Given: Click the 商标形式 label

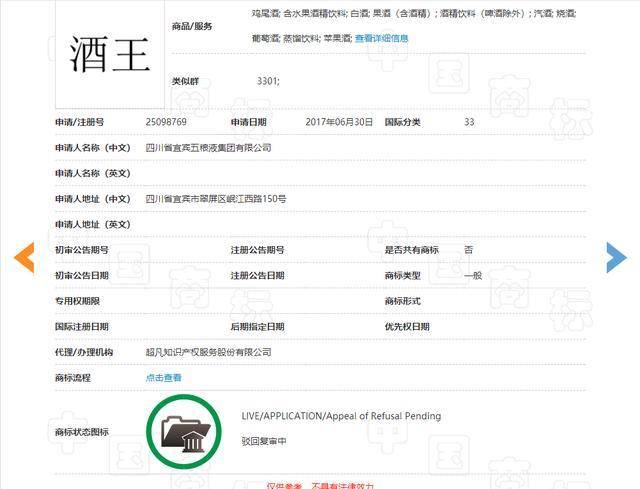Looking at the screenshot, I should click(x=402, y=301).
